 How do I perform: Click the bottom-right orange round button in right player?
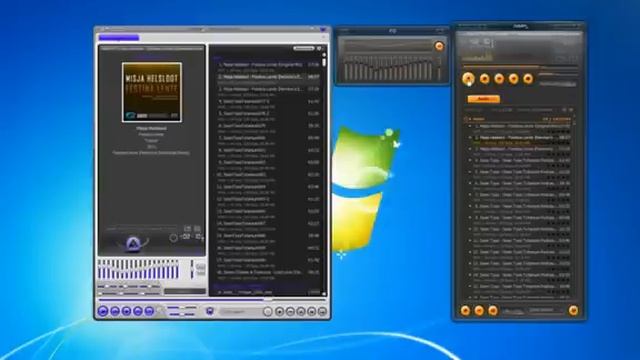click(x=573, y=311)
